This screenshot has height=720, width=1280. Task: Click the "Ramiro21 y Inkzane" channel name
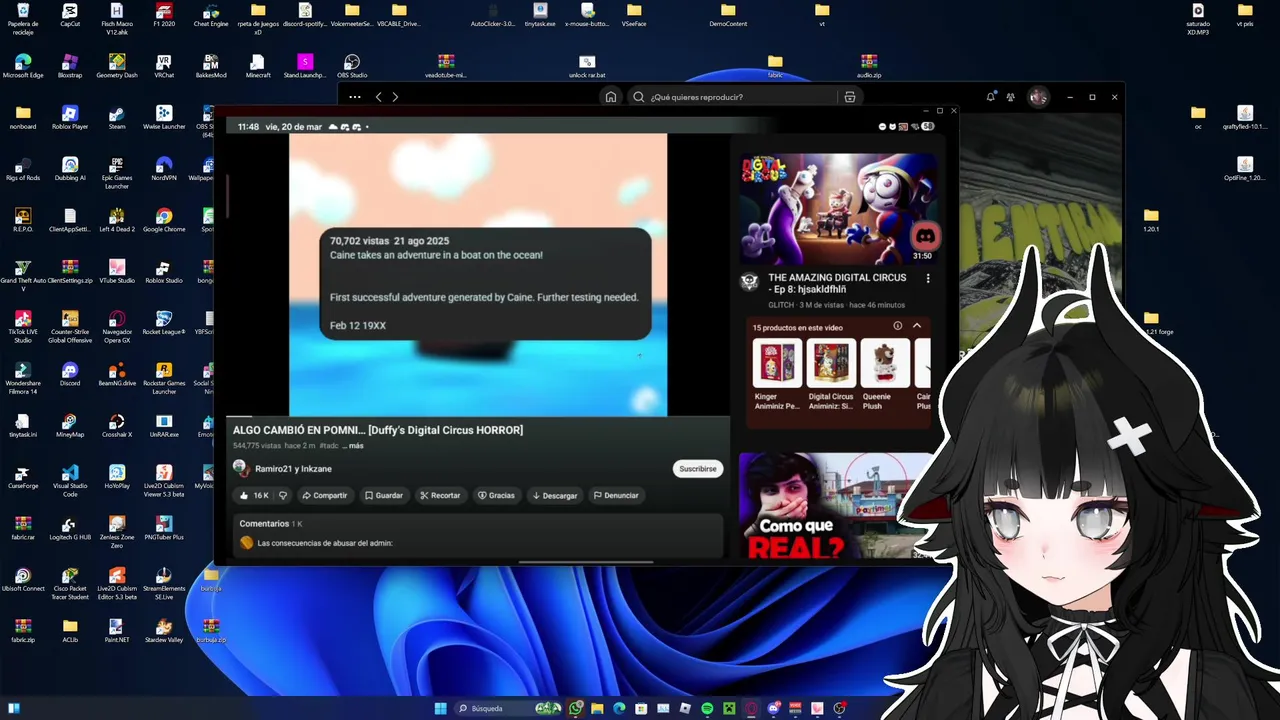(293, 469)
